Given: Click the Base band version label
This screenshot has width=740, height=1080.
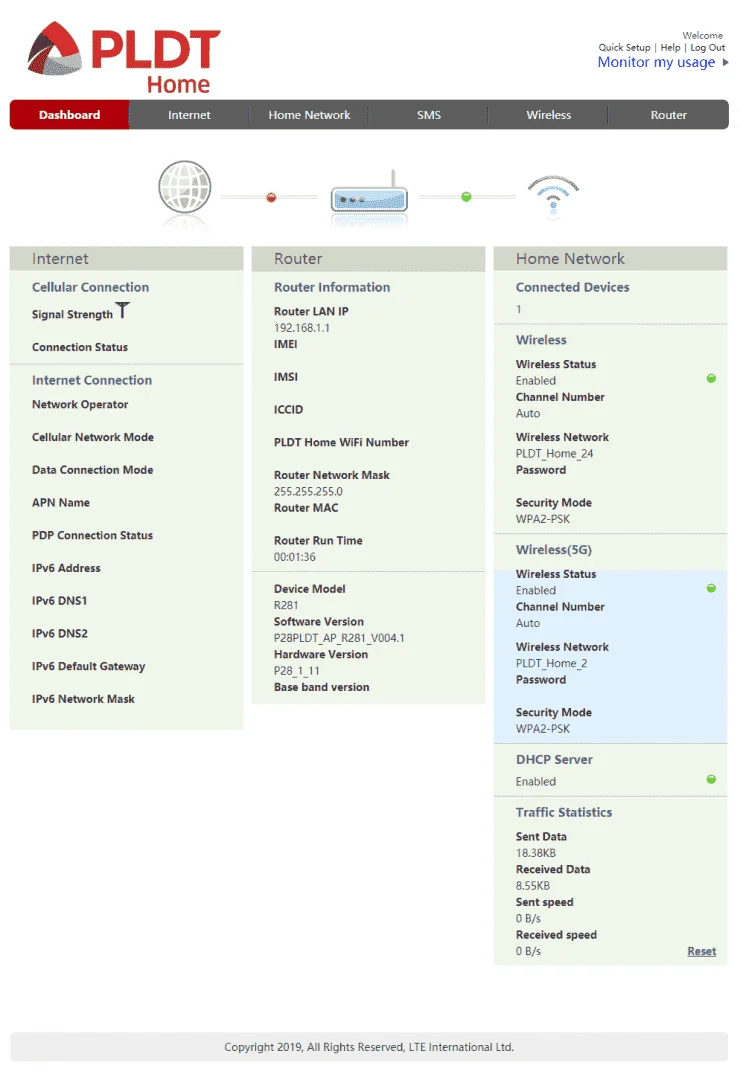Looking at the screenshot, I should tap(322, 687).
